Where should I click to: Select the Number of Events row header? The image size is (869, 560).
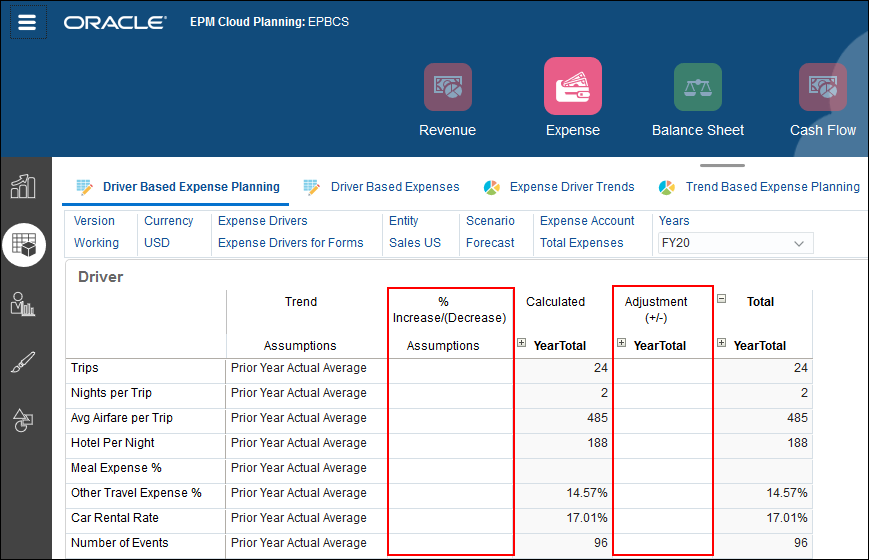(146, 545)
